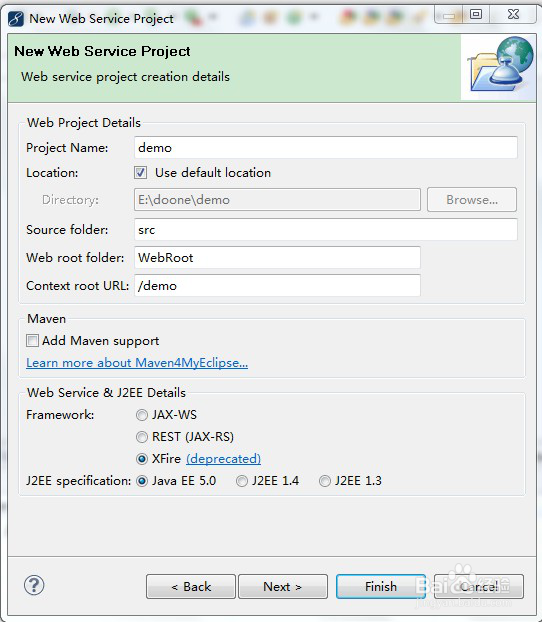The height and width of the screenshot is (622, 542).
Task: Open the XFire deprecated link
Action: coord(223,459)
